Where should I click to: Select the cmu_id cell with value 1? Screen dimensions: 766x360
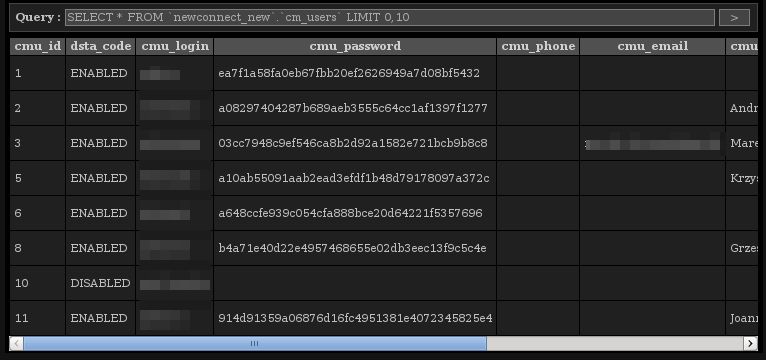[38, 73]
